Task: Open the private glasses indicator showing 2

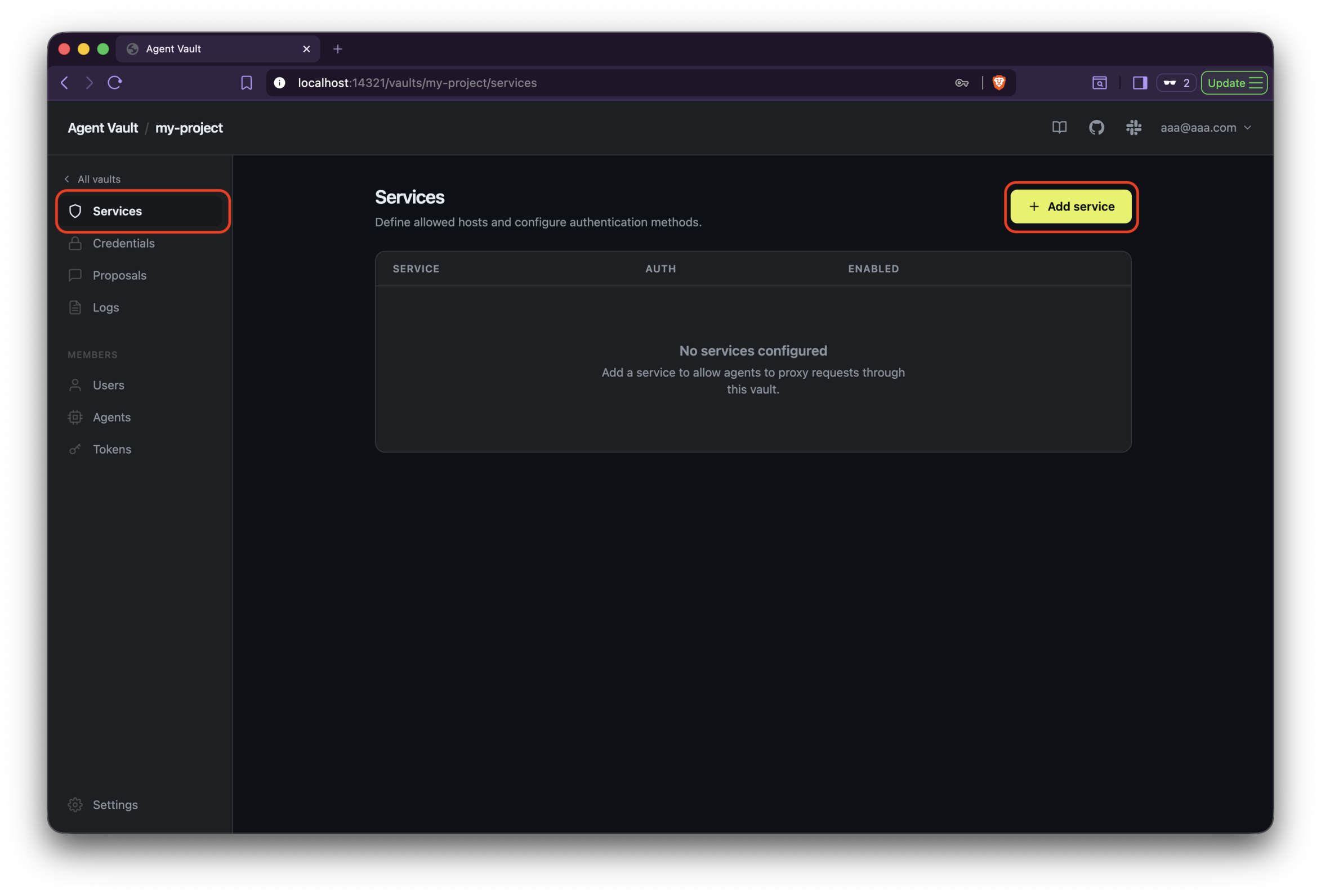Action: point(1176,83)
